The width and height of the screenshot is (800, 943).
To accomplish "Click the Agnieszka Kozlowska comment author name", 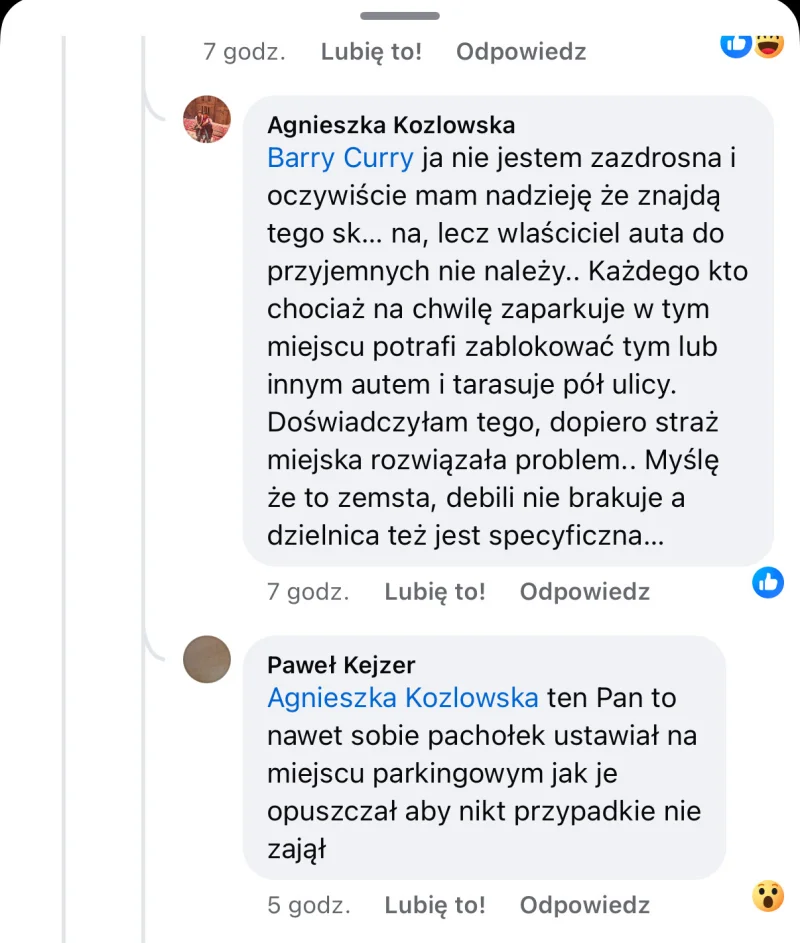I will point(391,125).
